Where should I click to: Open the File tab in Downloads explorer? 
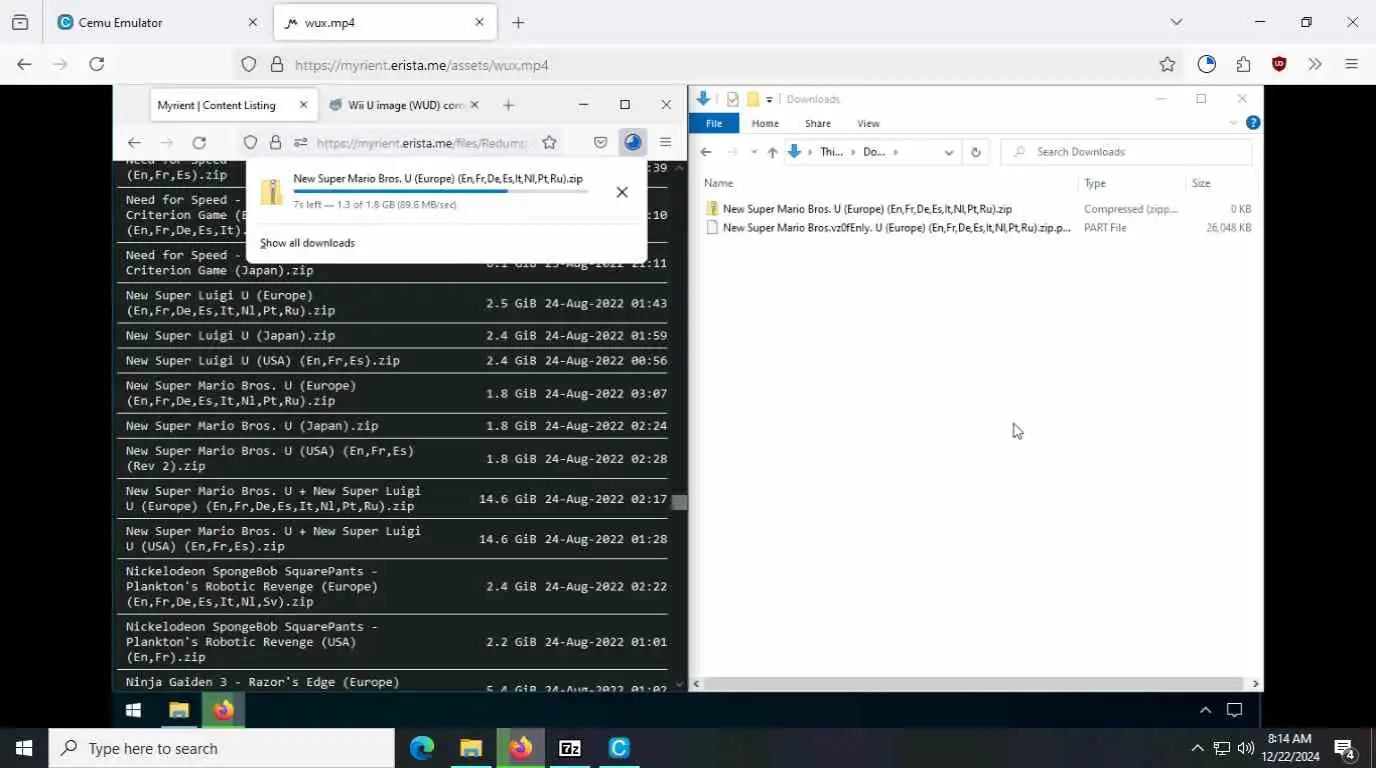tap(714, 123)
